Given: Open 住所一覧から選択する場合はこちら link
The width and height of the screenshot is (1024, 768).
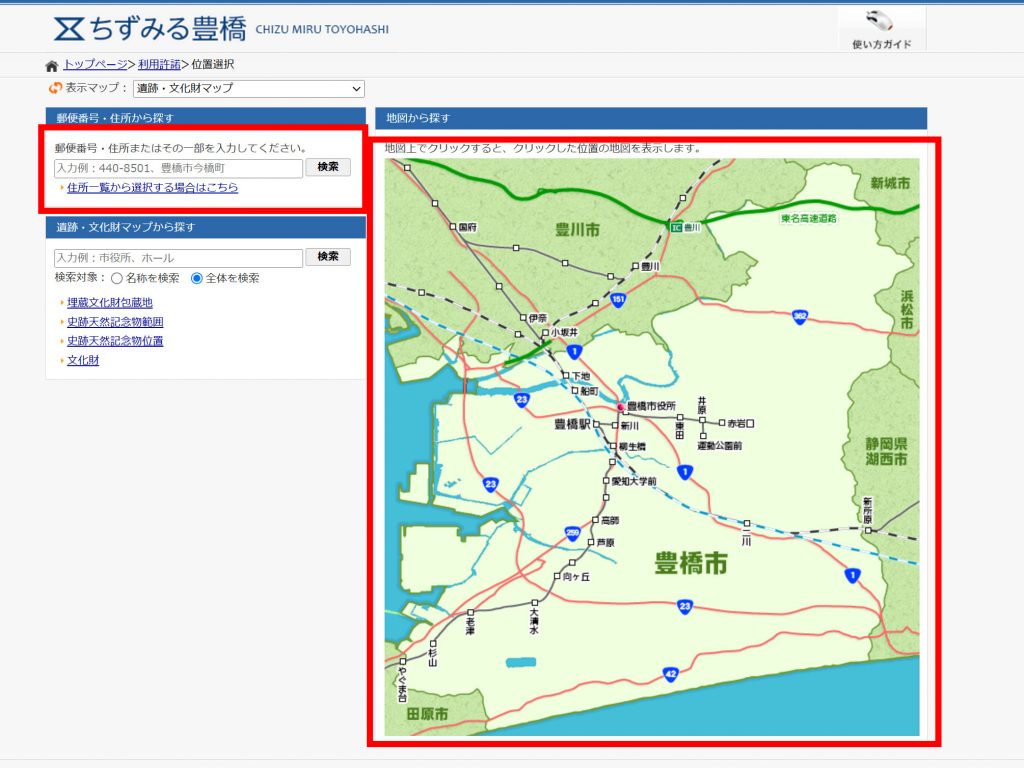Looking at the screenshot, I should [152, 188].
